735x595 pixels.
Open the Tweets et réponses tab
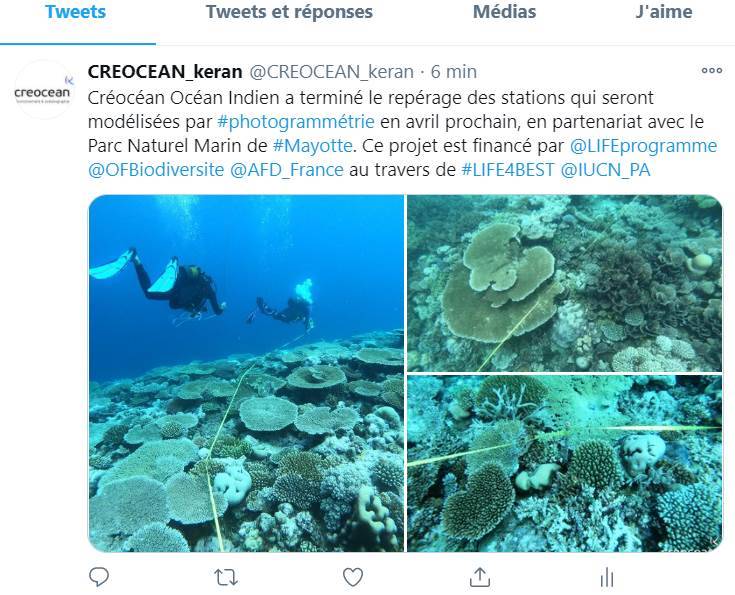(289, 12)
